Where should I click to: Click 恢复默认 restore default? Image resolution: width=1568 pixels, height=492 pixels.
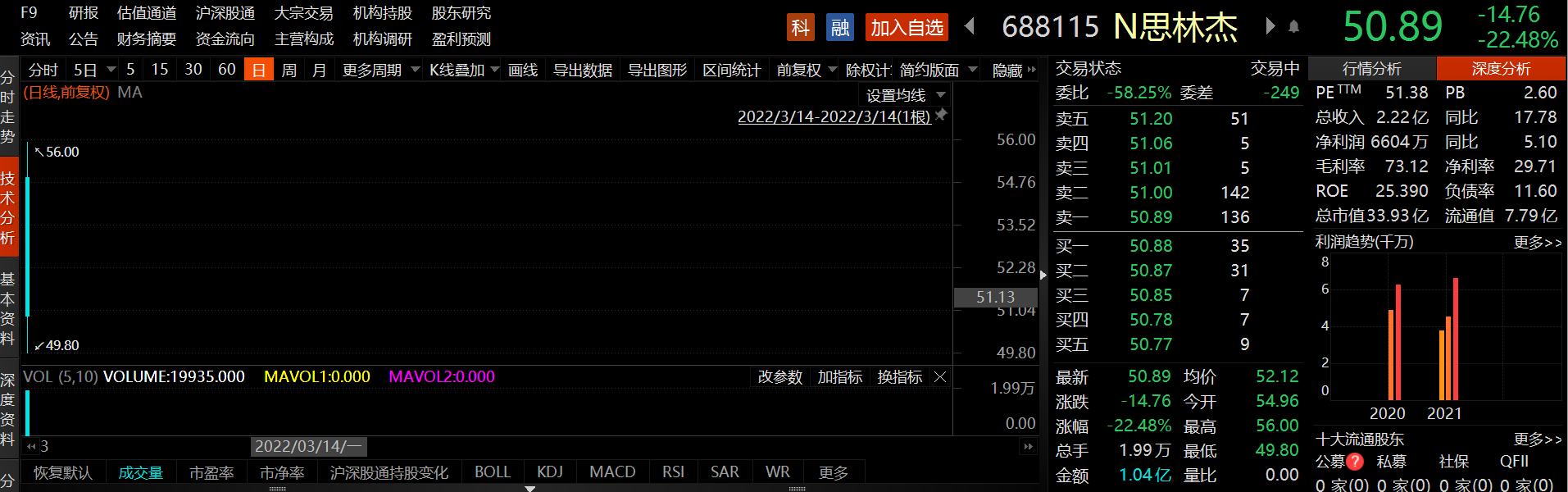pos(63,472)
